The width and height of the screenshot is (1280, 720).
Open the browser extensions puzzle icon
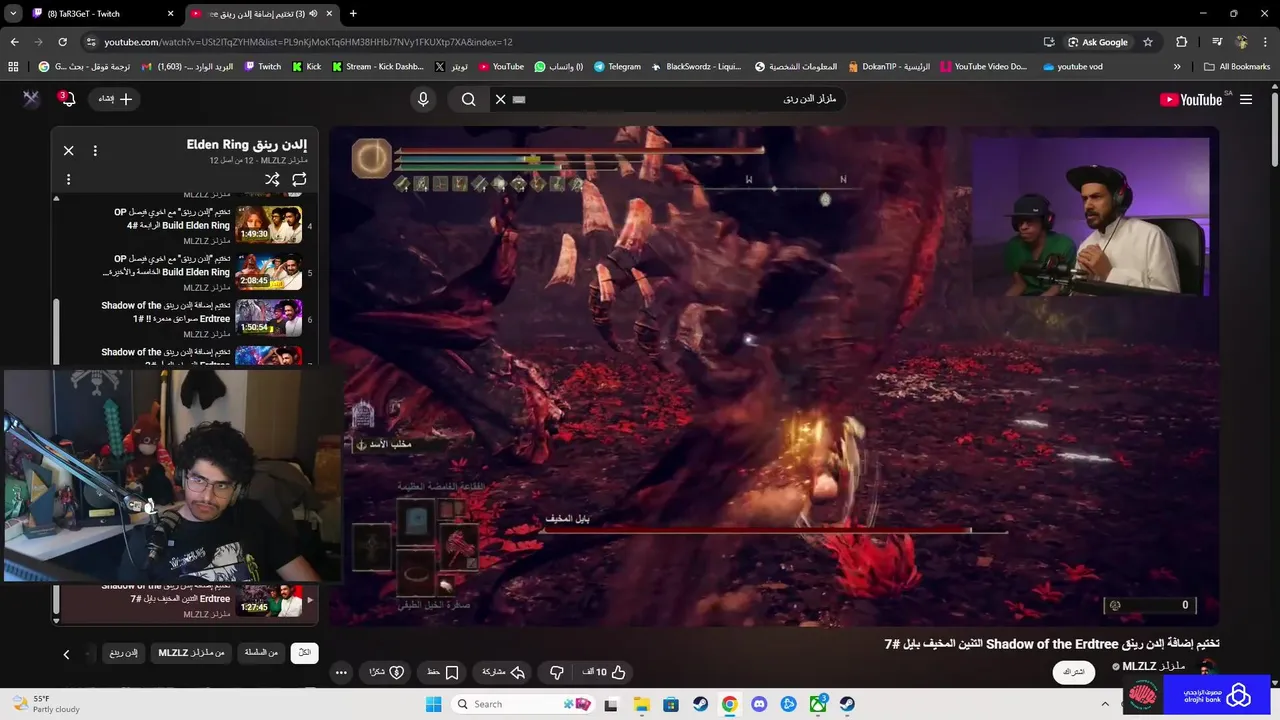coord(1181,42)
